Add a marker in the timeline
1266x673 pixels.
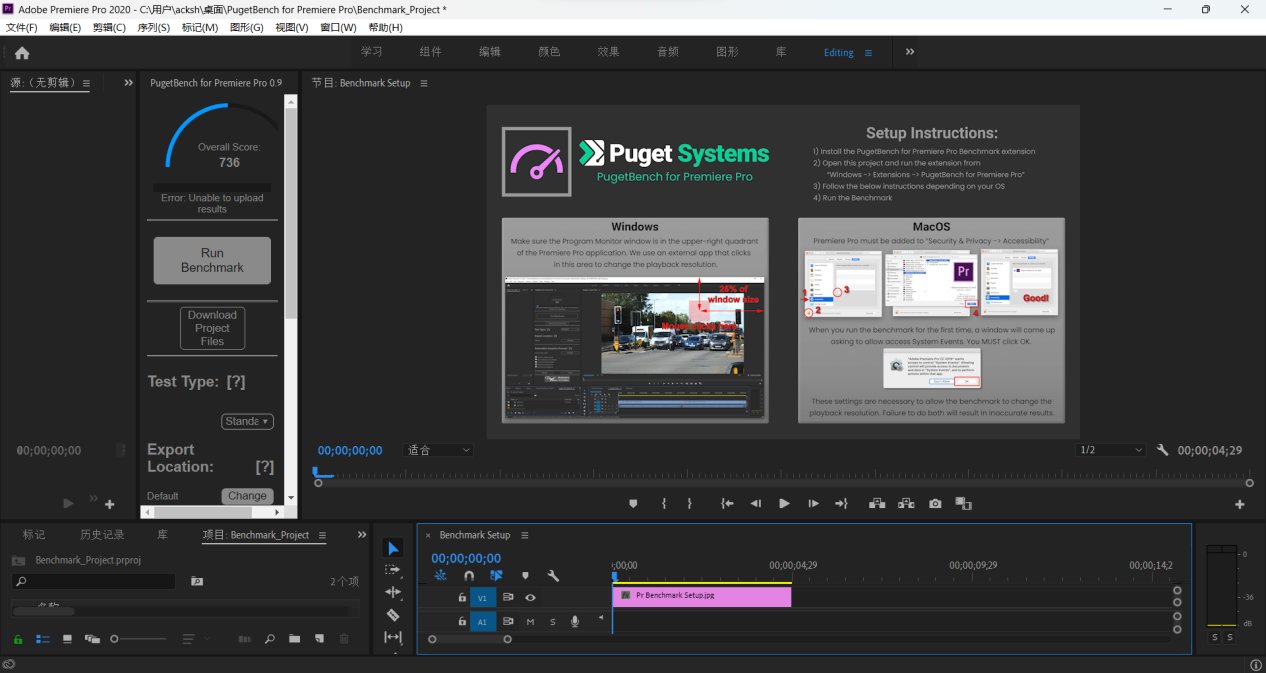coord(525,576)
